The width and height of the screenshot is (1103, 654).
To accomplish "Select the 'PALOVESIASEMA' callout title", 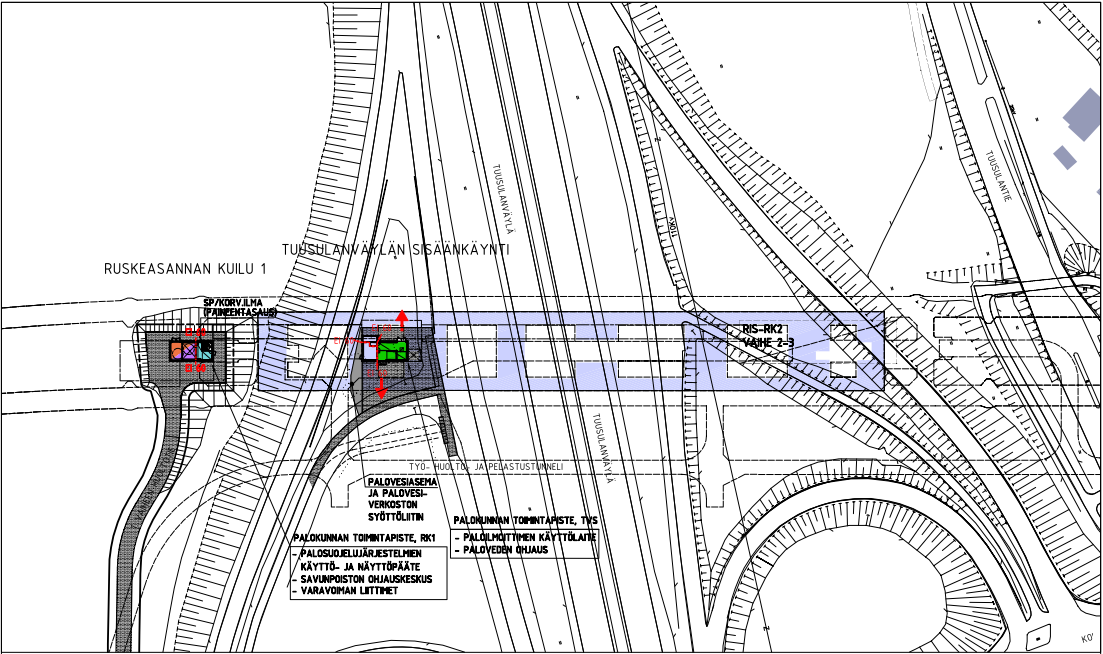I will coord(402,482).
